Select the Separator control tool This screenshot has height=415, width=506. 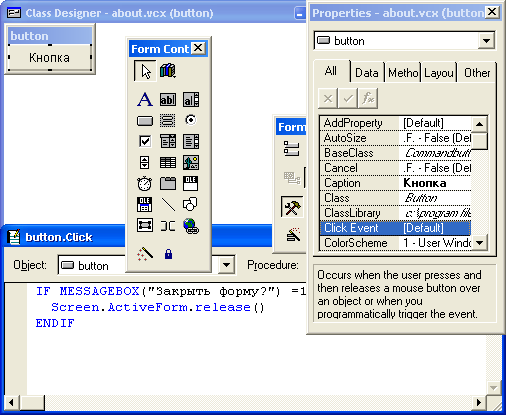[168, 226]
